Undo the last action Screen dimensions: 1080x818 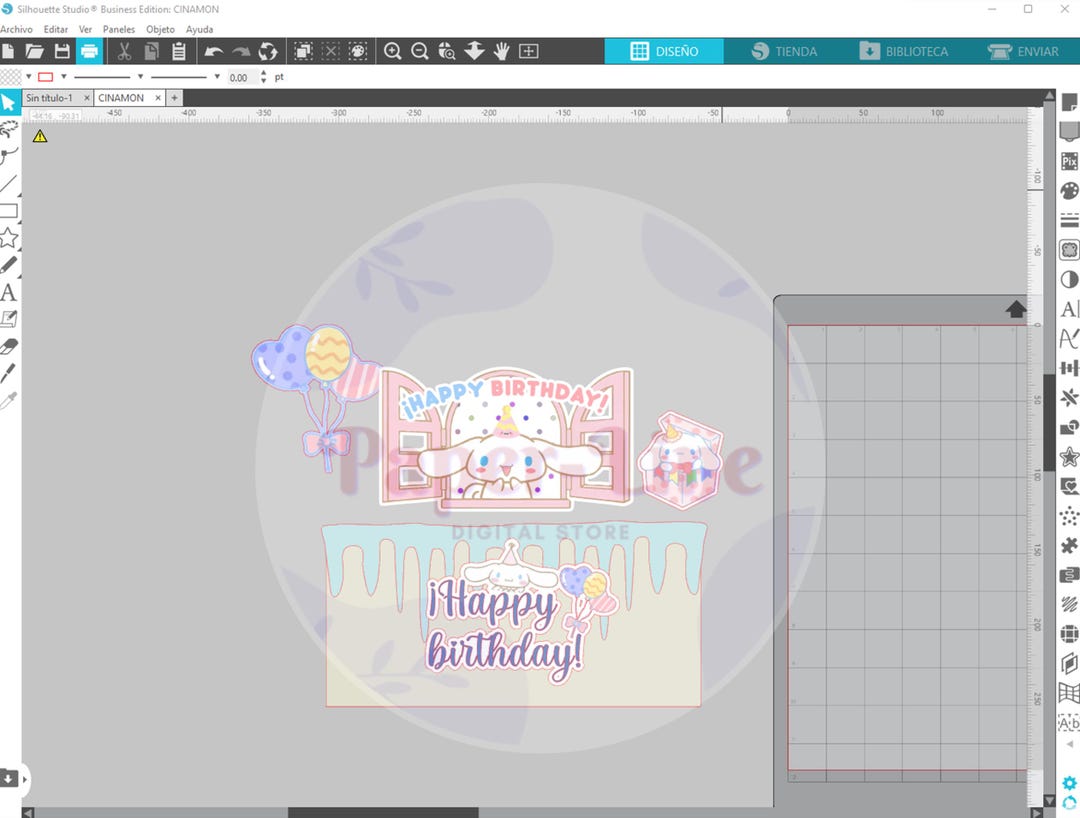216,51
